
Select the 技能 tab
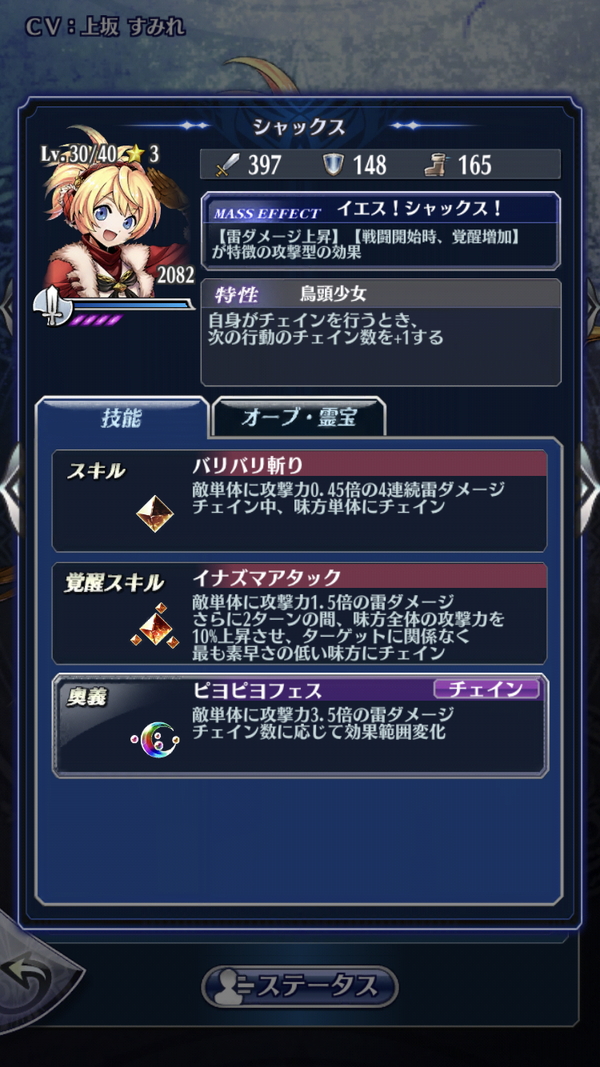[122, 418]
